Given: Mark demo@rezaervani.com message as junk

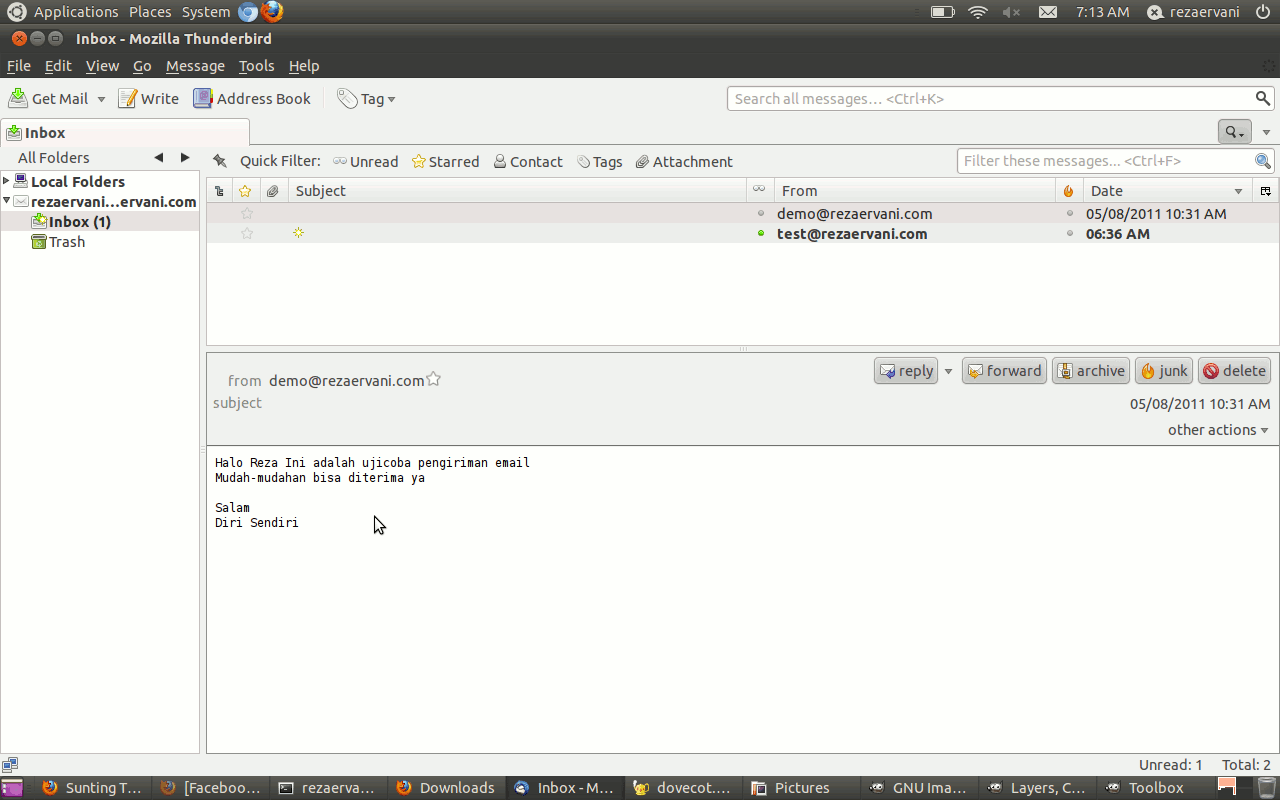Looking at the screenshot, I should tap(1069, 213).
